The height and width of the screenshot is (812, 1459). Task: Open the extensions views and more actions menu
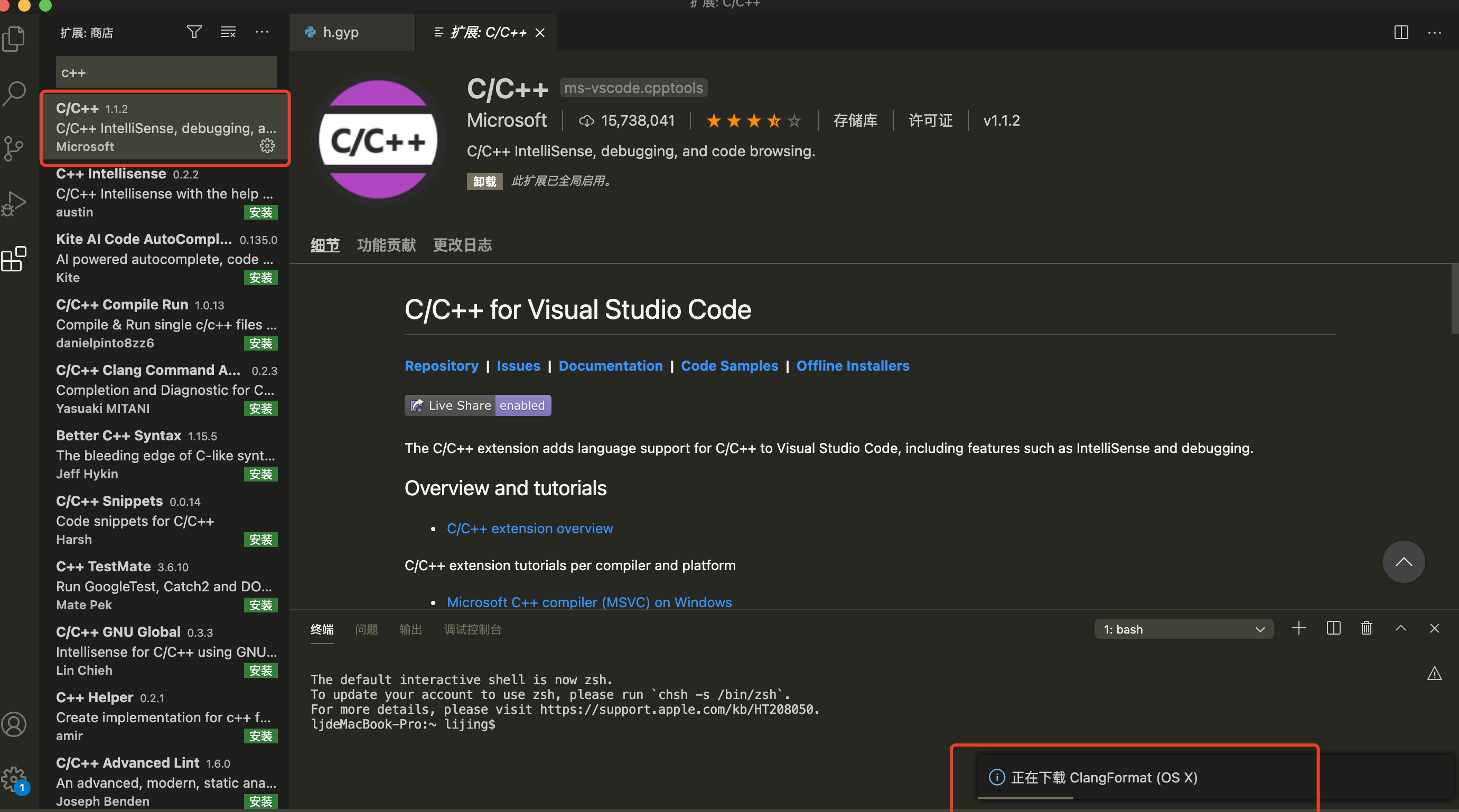click(261, 32)
